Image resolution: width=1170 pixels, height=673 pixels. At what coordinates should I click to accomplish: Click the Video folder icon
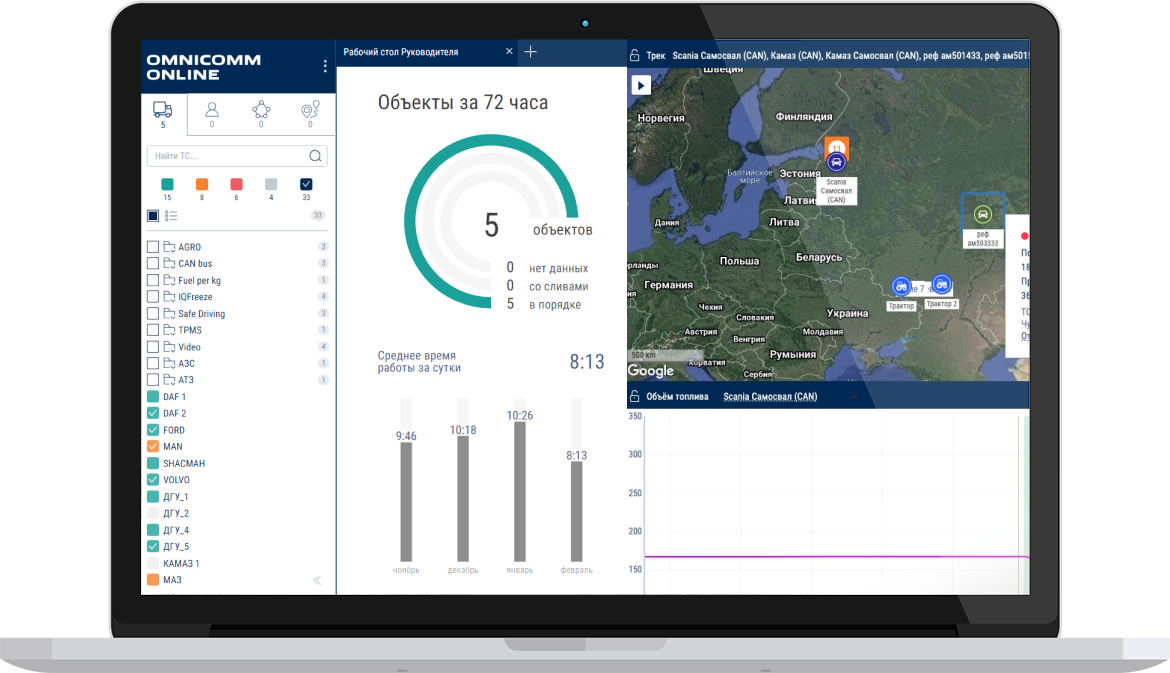coord(169,346)
